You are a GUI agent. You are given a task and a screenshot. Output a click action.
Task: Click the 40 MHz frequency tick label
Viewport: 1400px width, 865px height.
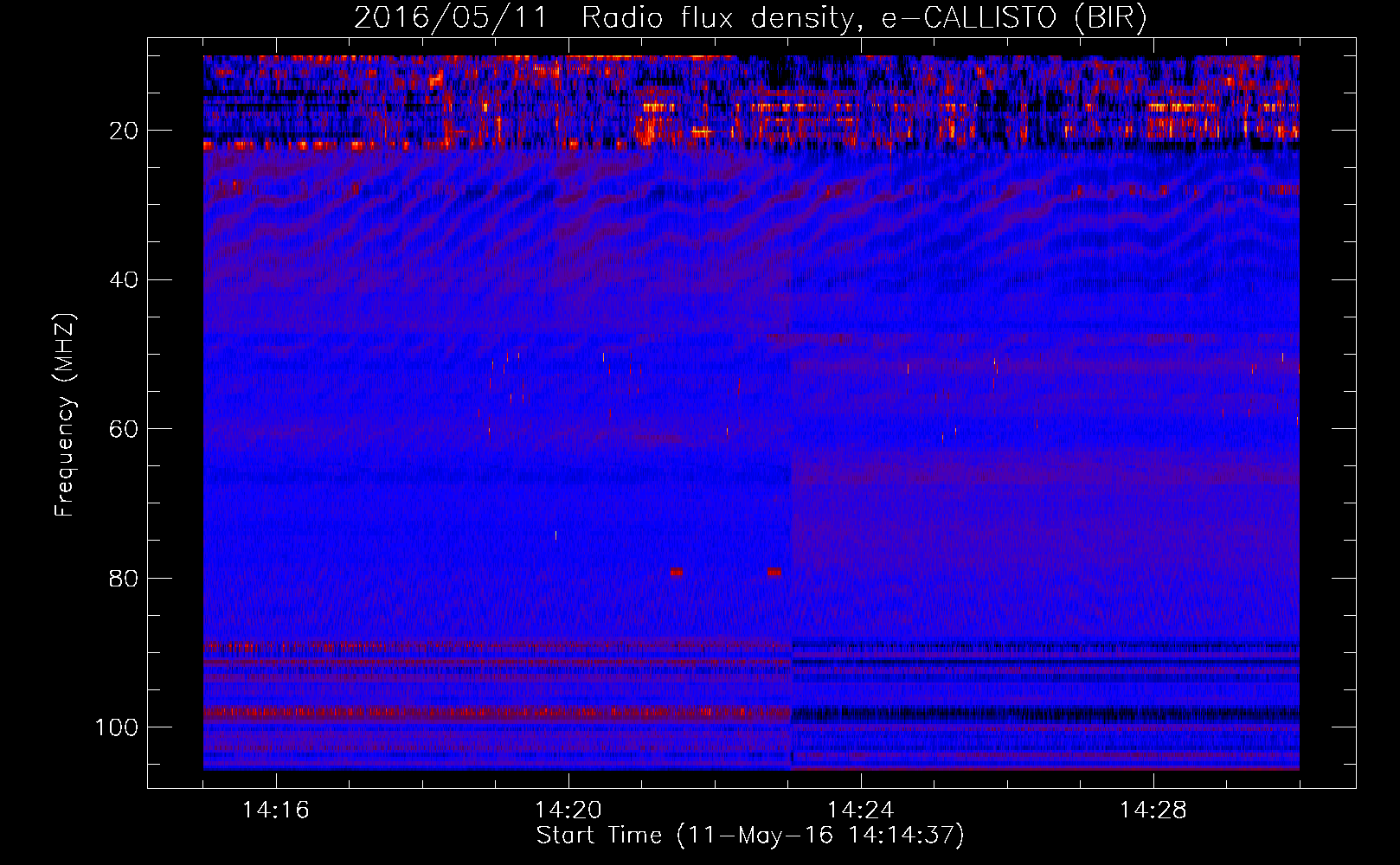[124, 280]
